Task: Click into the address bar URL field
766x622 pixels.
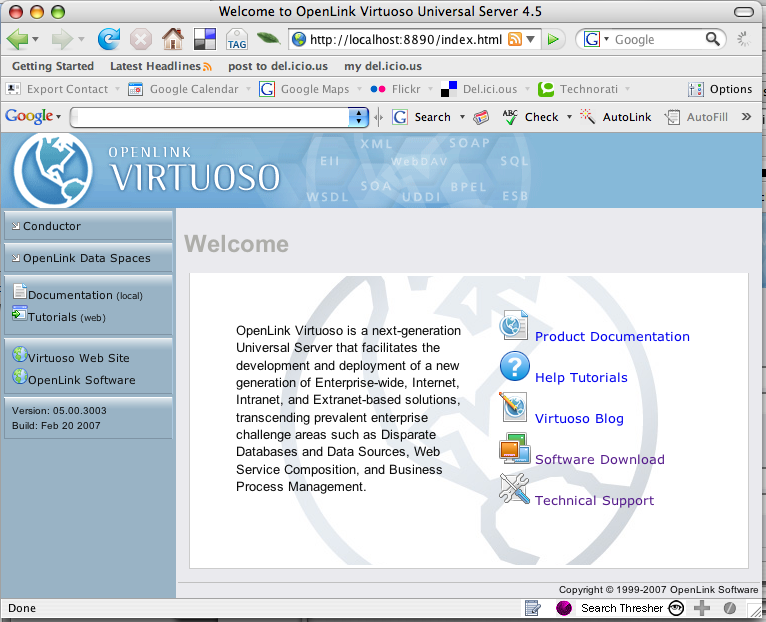Action: (x=405, y=39)
